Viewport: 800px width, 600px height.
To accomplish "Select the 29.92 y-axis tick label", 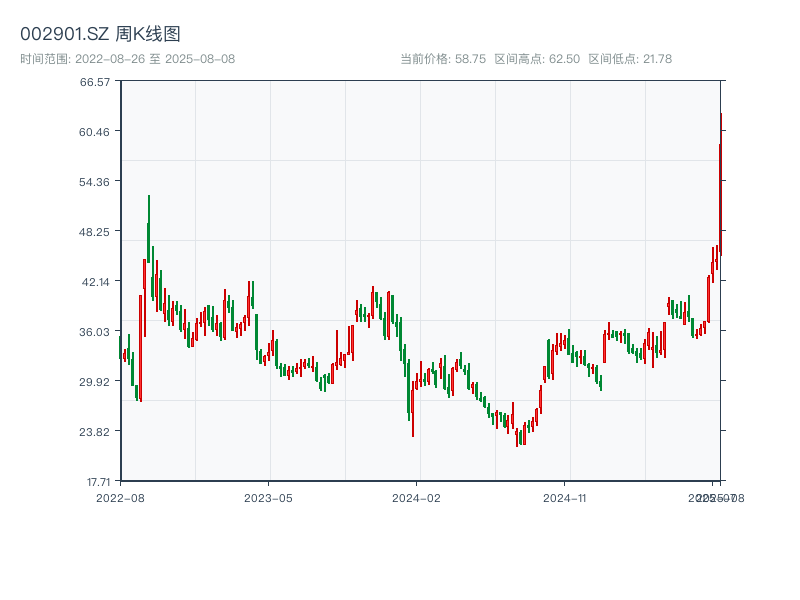I will click(x=95, y=382).
